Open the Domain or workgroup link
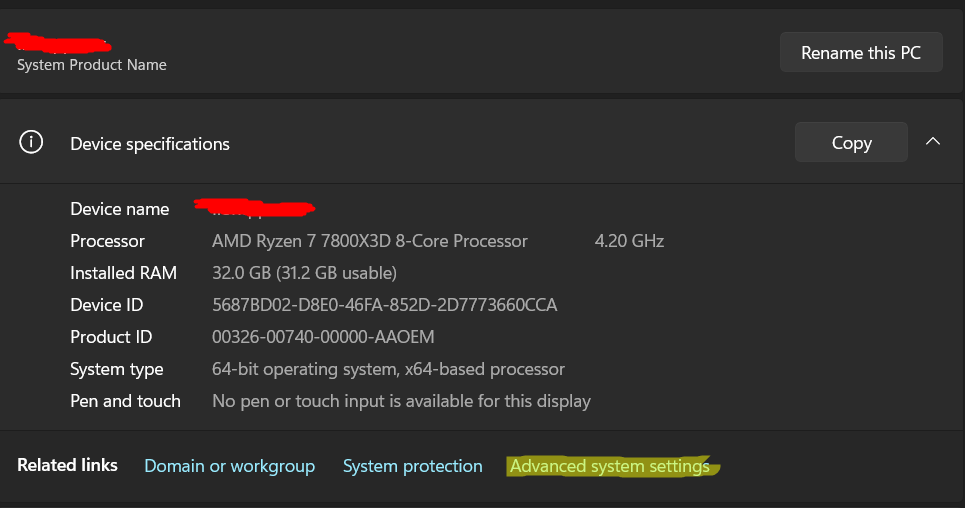Image resolution: width=965 pixels, height=508 pixels. coord(229,466)
